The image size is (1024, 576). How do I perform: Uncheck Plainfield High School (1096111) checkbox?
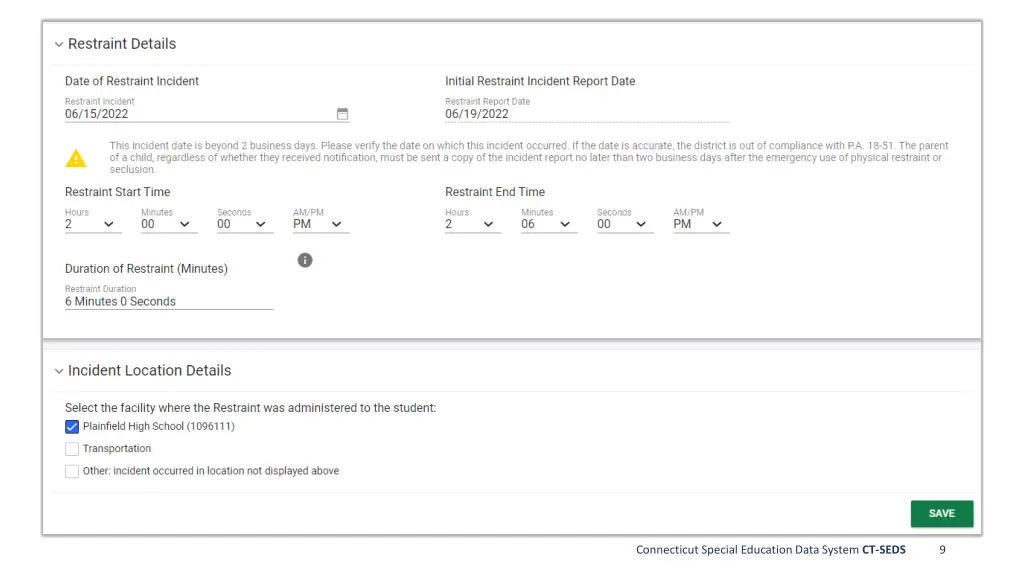point(72,426)
